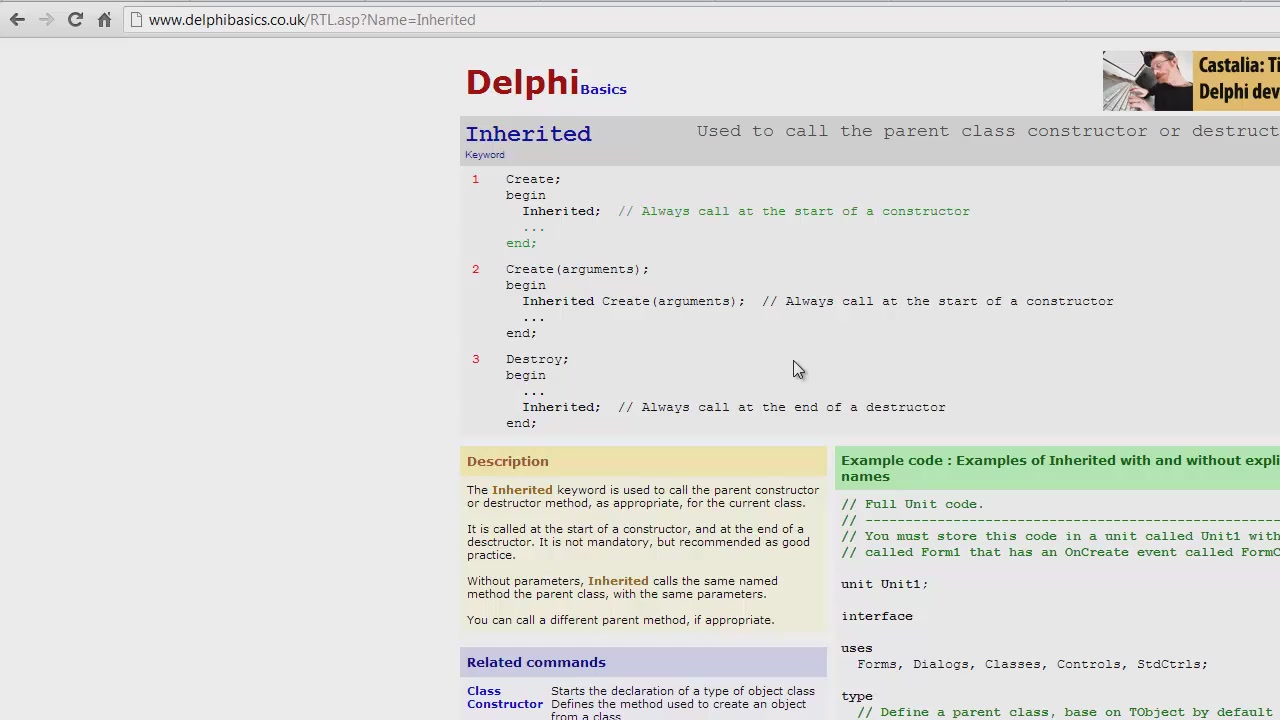
Task: Click the 'Forms, Dialogs, Classes, Controls, StdCtrls;' line
Action: [x=1032, y=664]
